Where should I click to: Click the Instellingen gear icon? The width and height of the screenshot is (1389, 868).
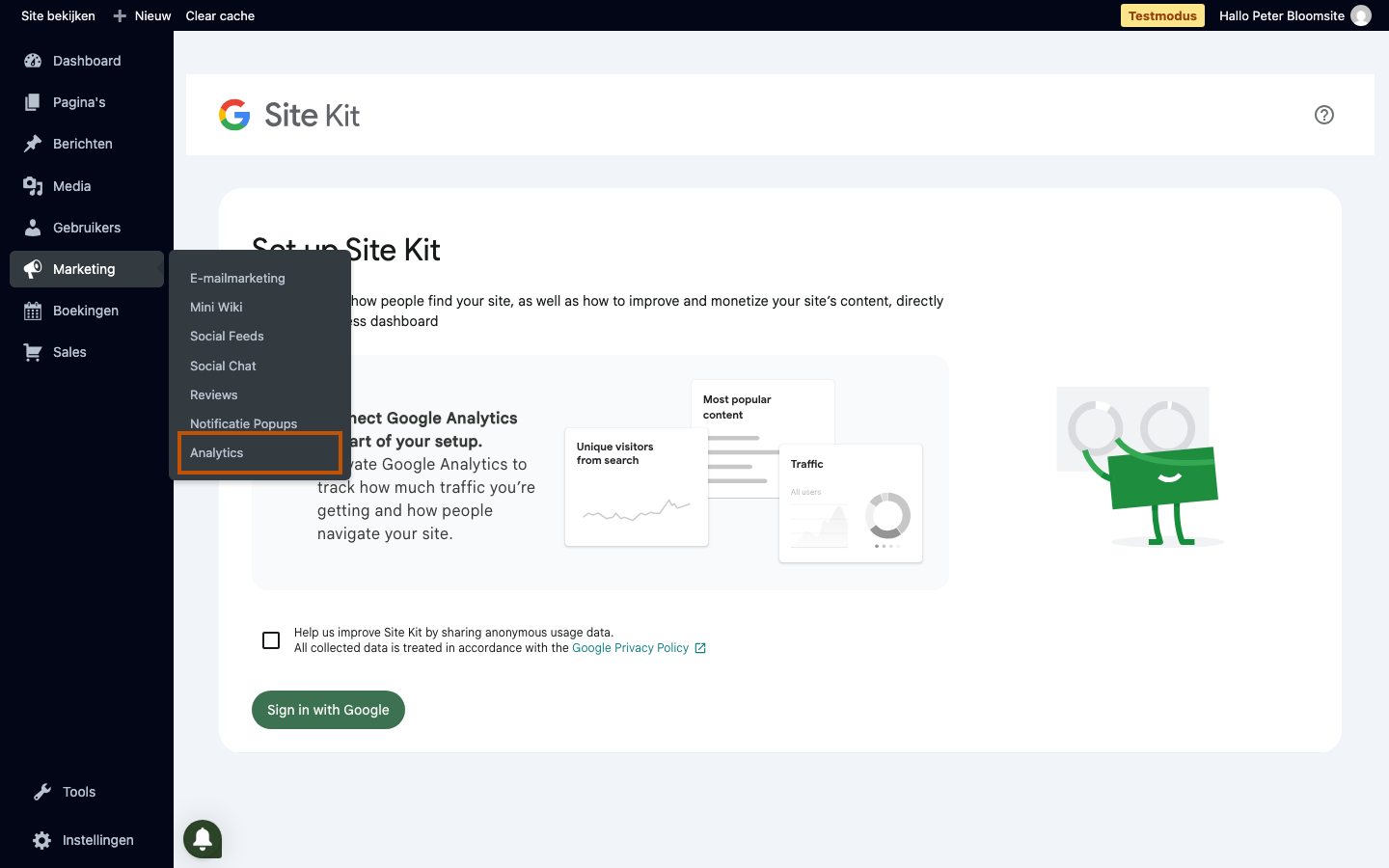click(x=41, y=840)
